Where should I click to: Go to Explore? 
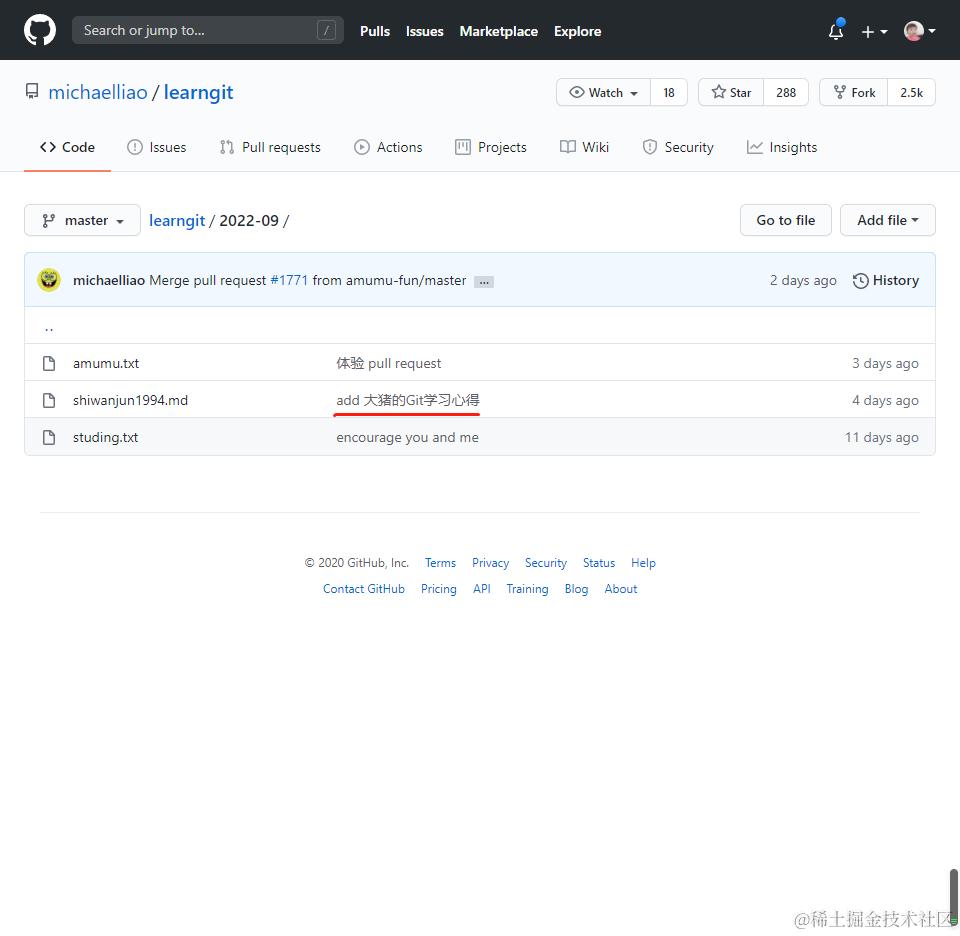point(577,31)
